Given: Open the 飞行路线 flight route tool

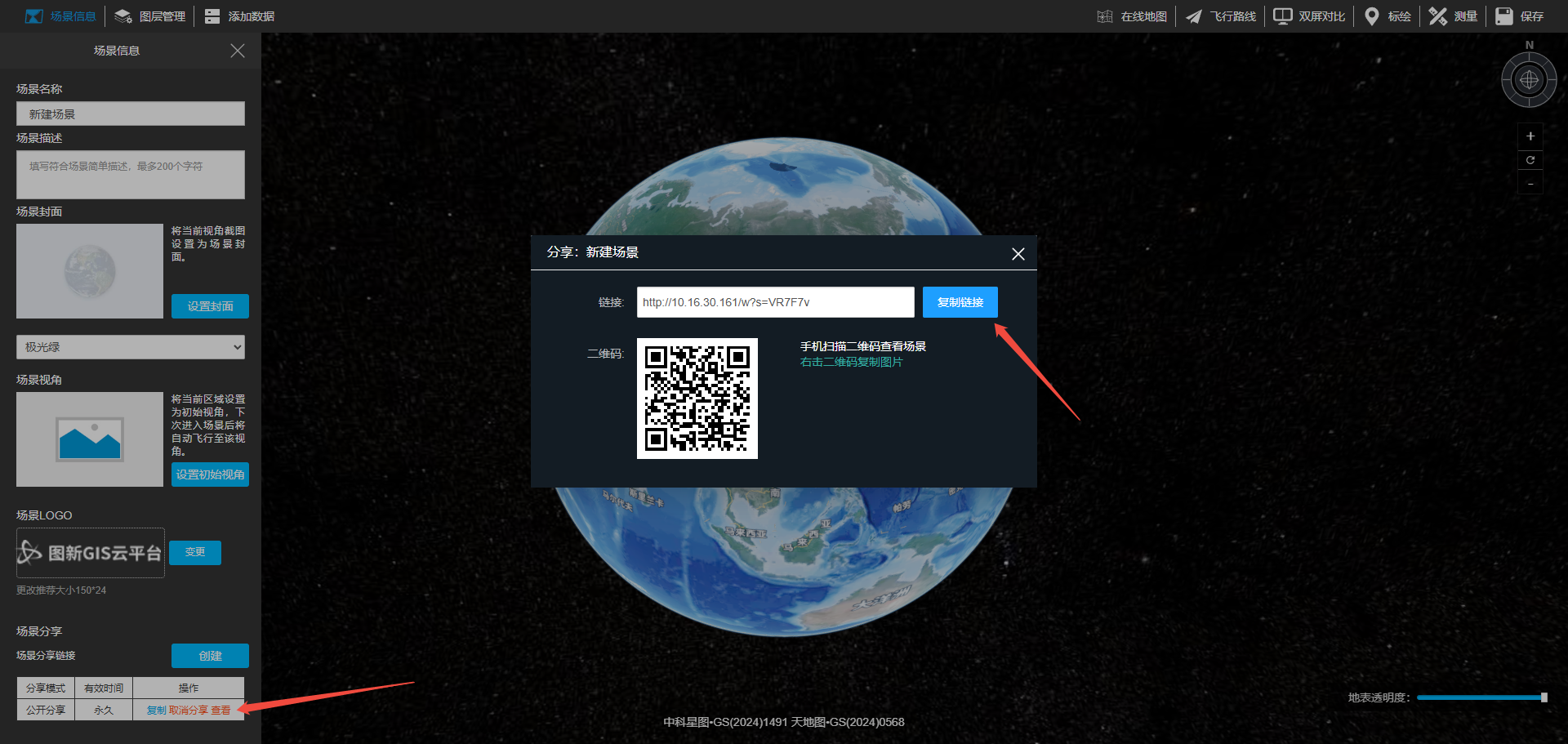Looking at the screenshot, I should [x=1222, y=16].
